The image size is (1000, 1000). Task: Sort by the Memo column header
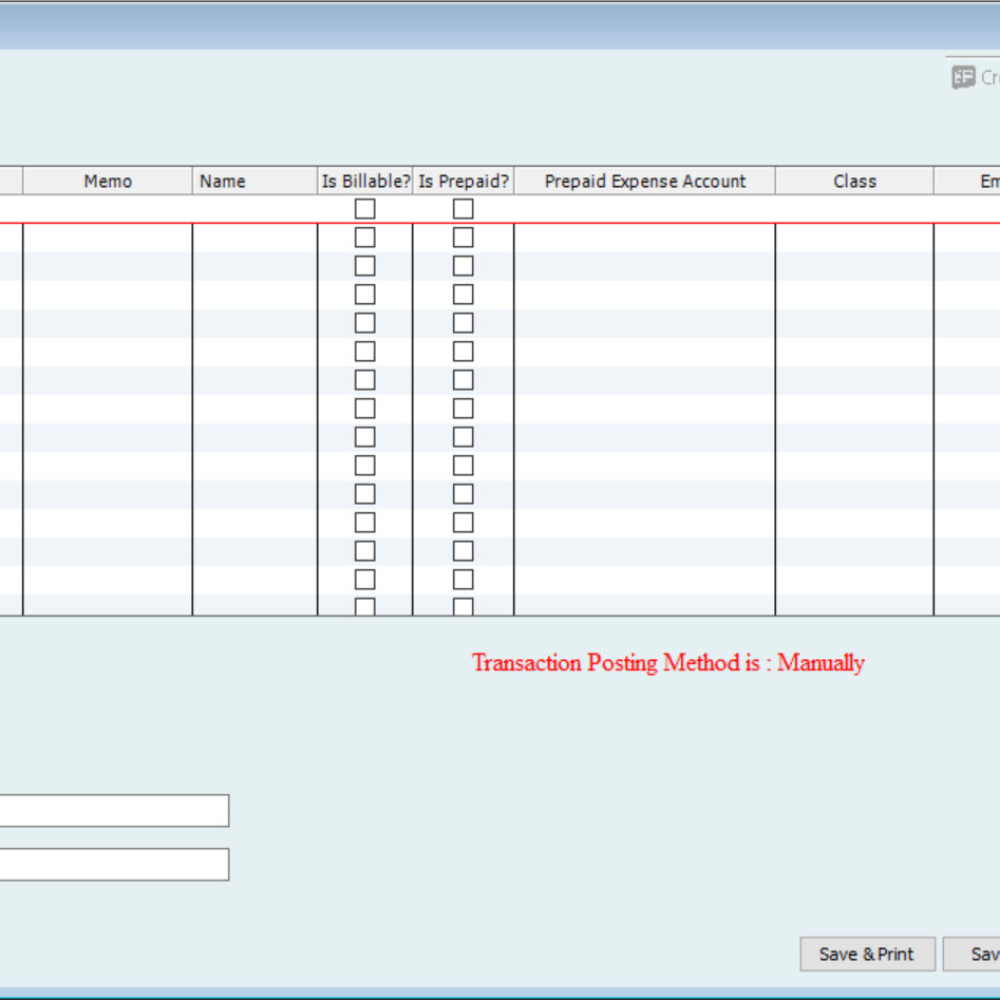tap(107, 181)
